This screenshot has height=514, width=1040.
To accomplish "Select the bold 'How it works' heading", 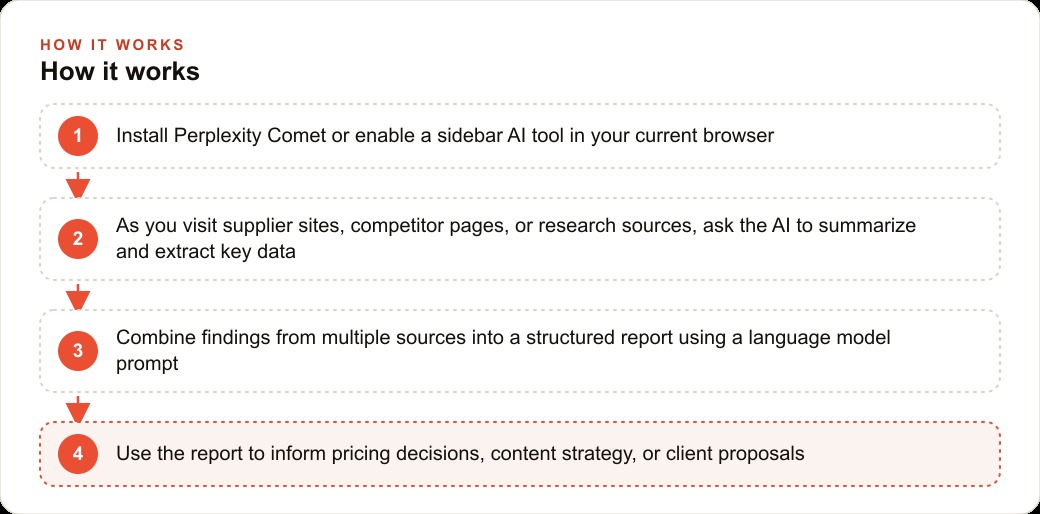I will 120,72.
